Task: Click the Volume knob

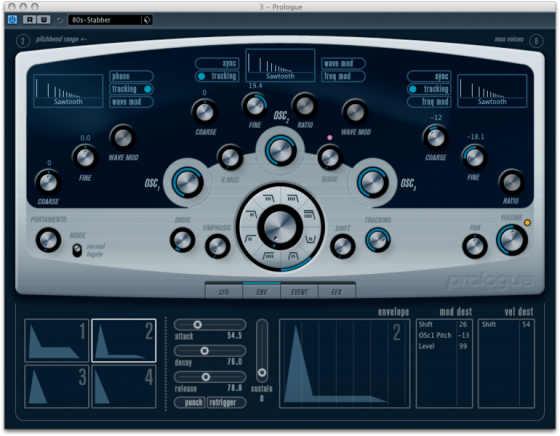Action: (x=512, y=240)
